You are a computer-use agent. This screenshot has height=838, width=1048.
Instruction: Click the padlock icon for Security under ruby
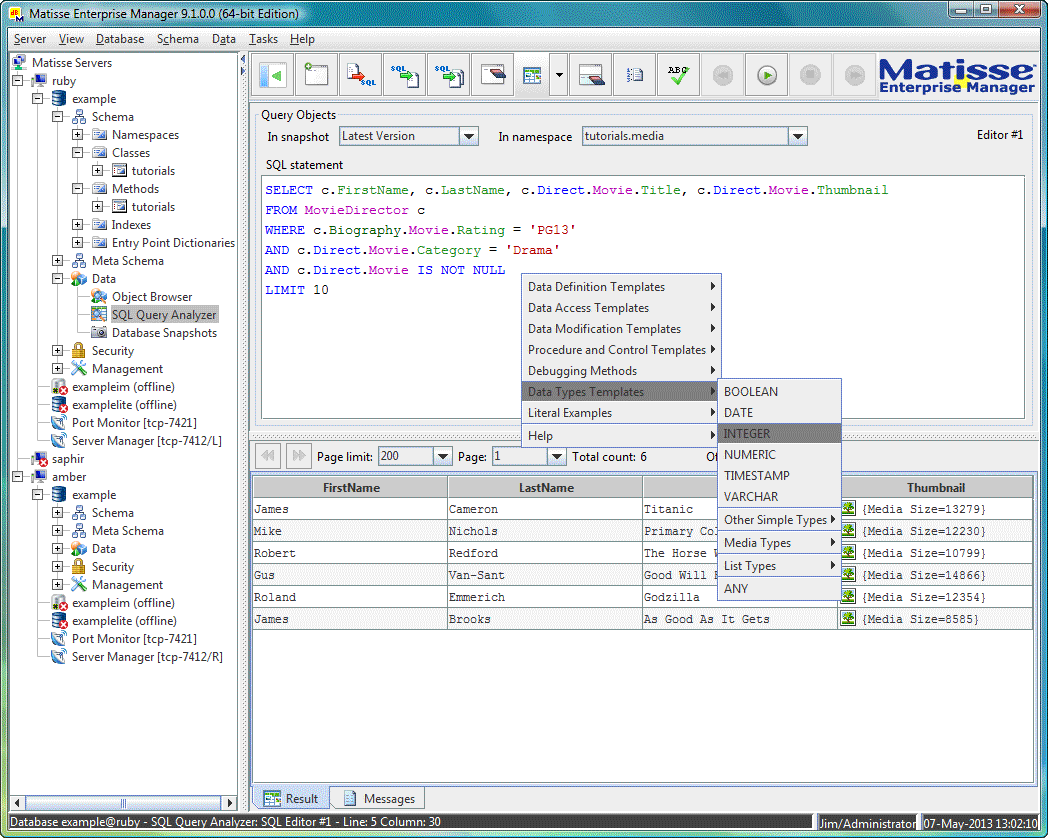click(79, 350)
